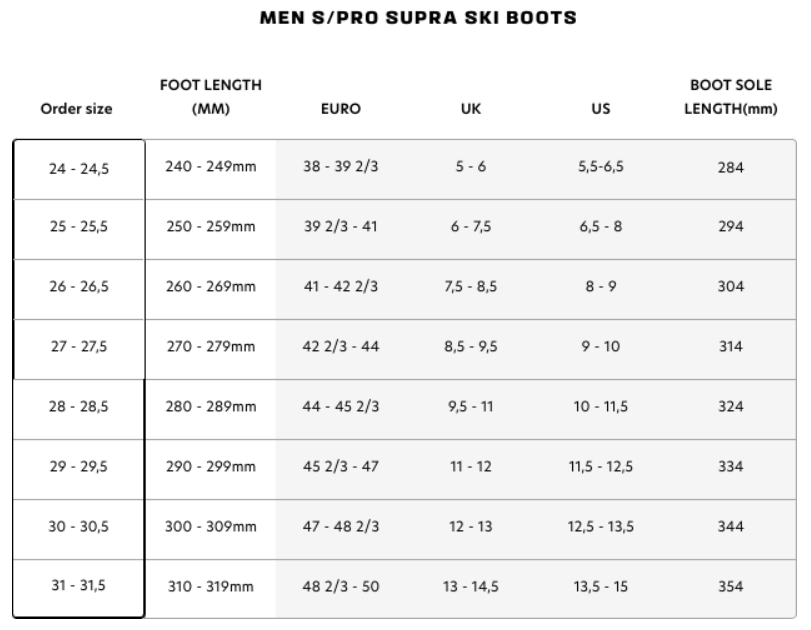Viewport: 811px width, 630px height.
Task: Click the Order size column header
Action: (77, 109)
